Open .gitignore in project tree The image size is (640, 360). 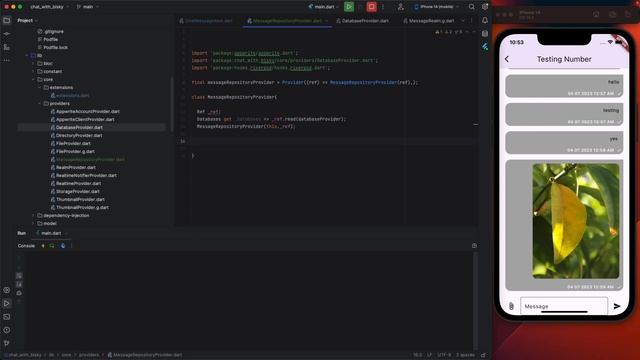[x=53, y=31]
